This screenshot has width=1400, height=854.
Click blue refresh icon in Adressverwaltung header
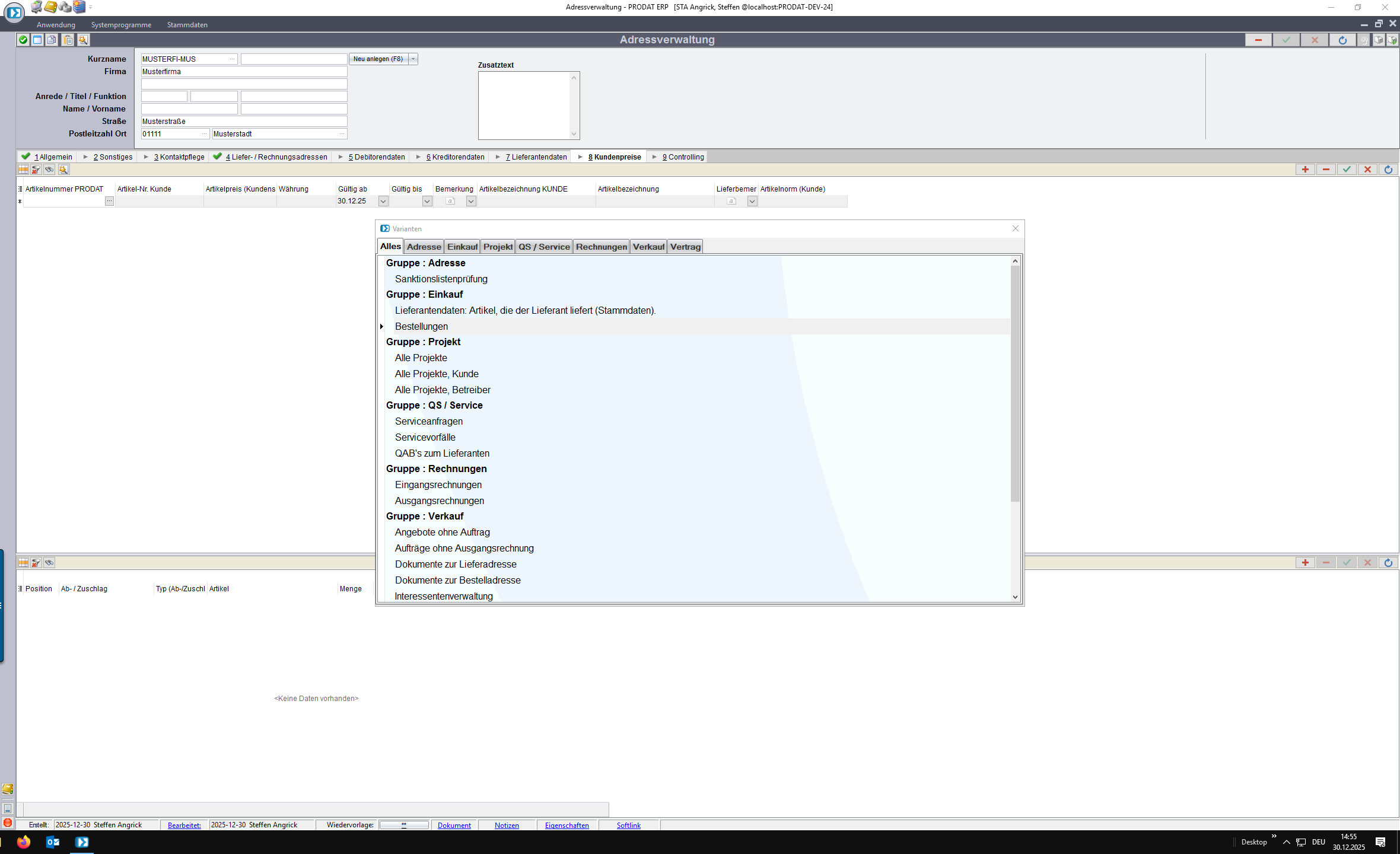pos(1342,40)
